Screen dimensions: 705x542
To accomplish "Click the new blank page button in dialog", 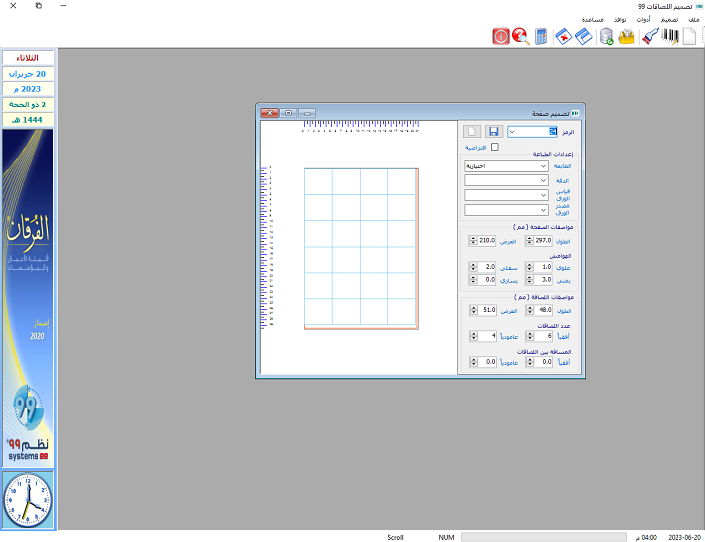I will click(472, 131).
